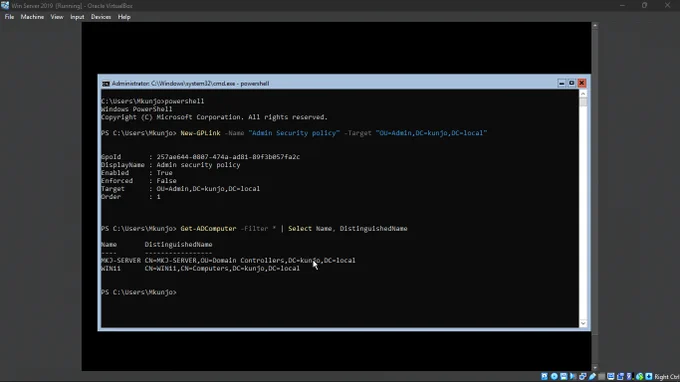This screenshot has height=382, width=680.
Task: Click the Get-ADComputer command text
Action: [208, 229]
